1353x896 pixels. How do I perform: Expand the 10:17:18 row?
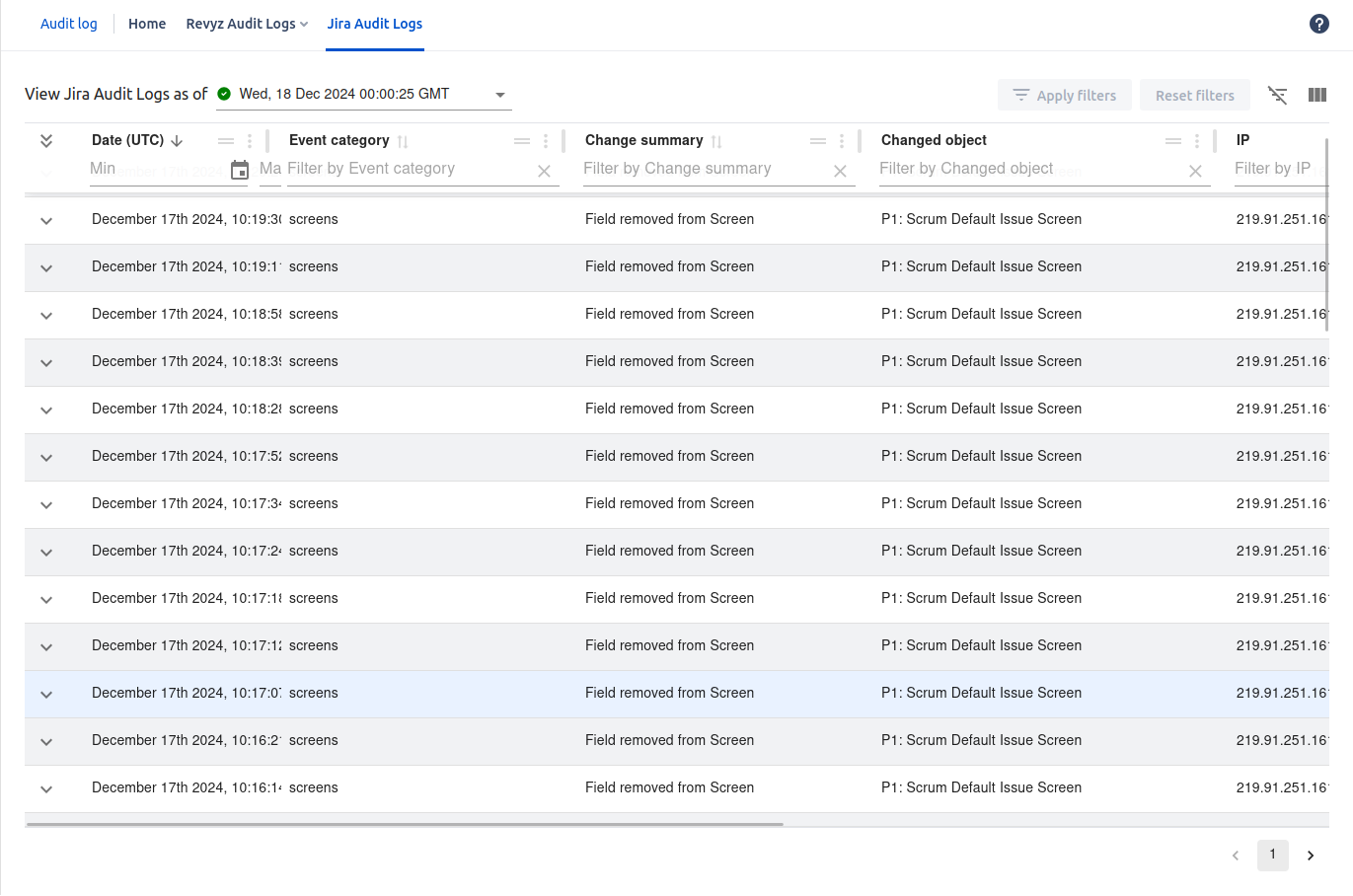click(x=46, y=599)
